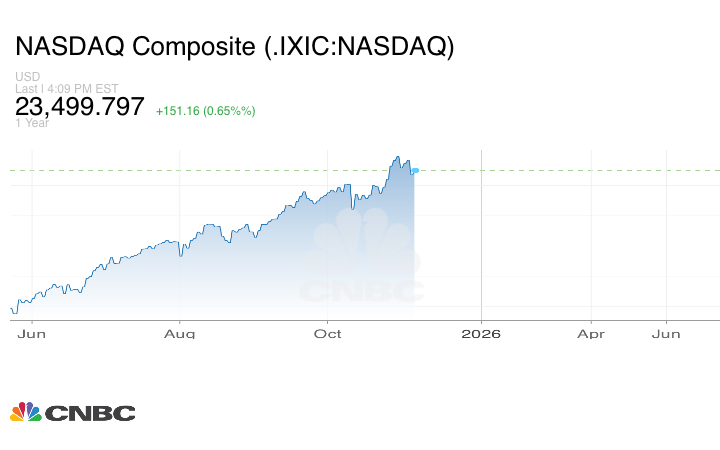Click the green dashed price line
720x450 pixels.
point(560,170)
